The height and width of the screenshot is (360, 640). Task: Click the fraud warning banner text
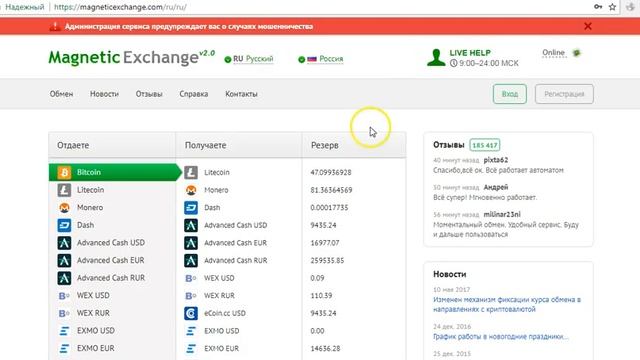(x=189, y=27)
